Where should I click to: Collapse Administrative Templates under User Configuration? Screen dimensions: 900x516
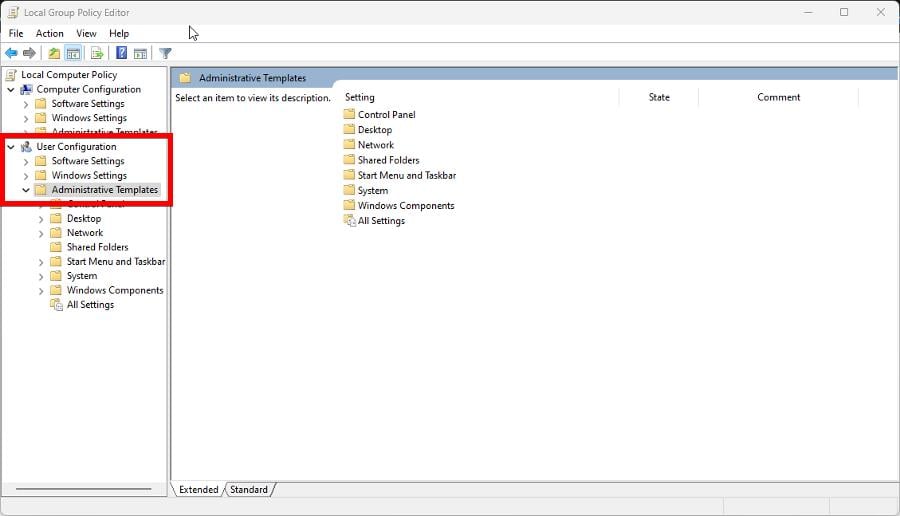(26, 190)
